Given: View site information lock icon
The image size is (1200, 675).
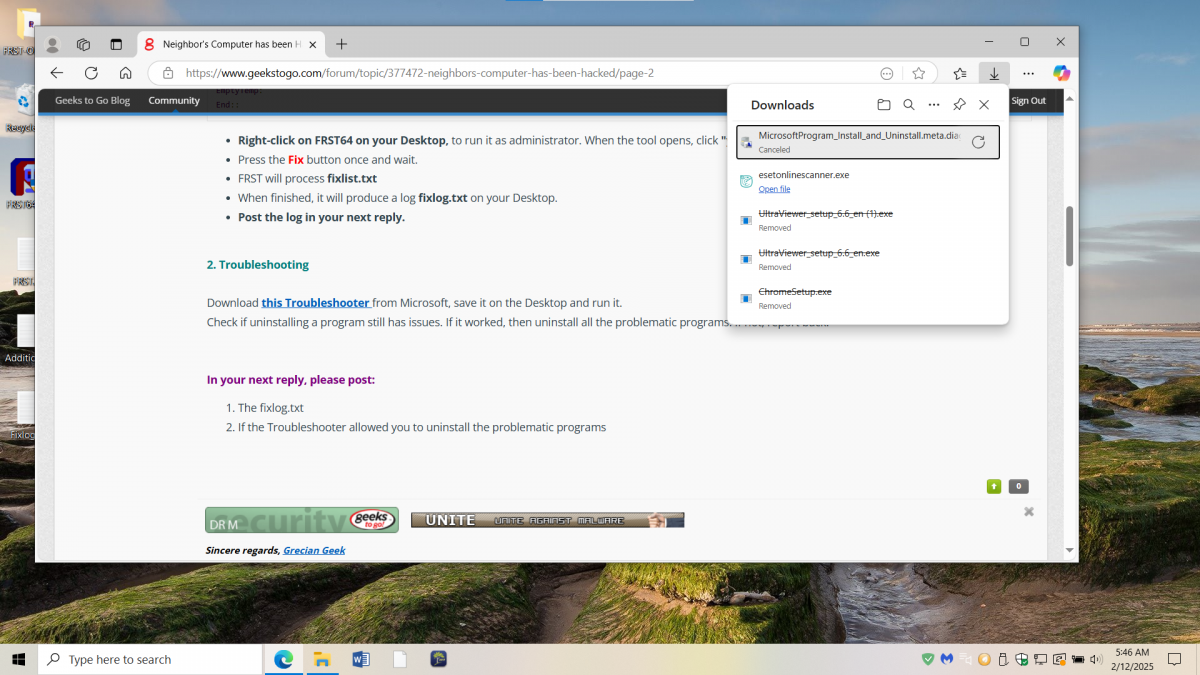Looking at the screenshot, I should click(168, 73).
